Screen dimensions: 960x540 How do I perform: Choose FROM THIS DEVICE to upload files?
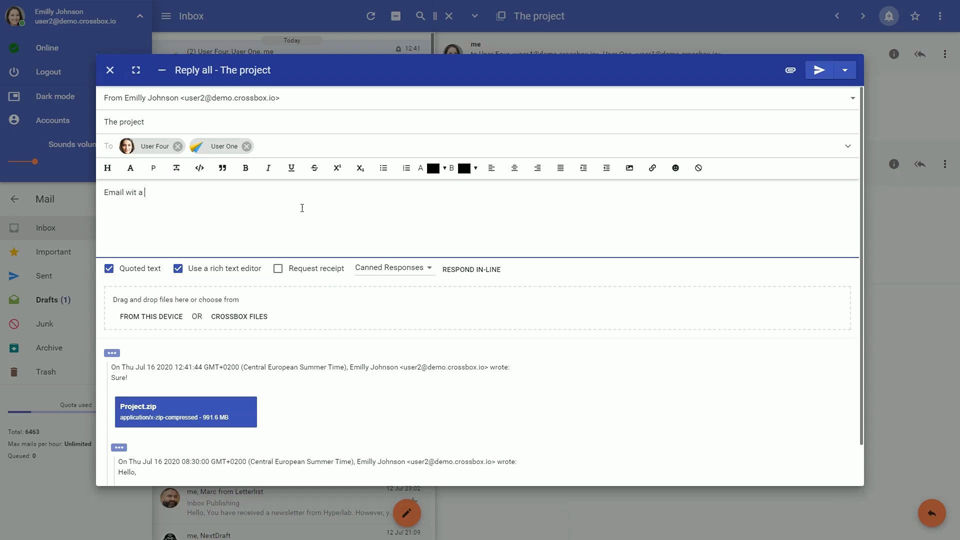point(151,317)
